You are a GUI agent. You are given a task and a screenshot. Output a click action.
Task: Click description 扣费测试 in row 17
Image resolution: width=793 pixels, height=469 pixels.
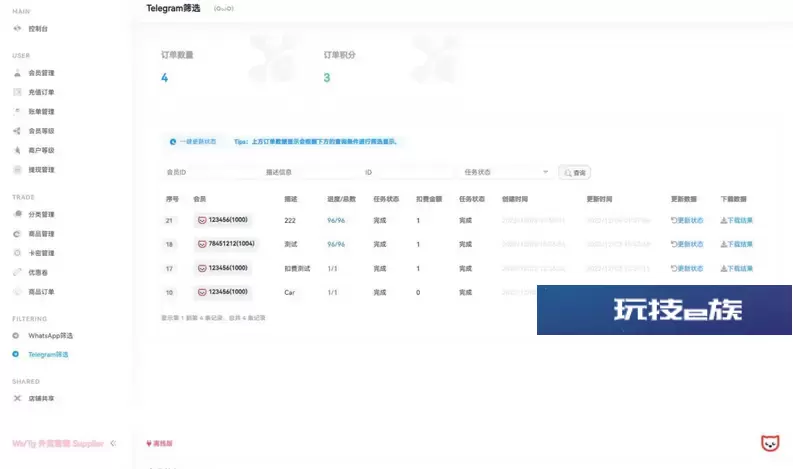297,268
